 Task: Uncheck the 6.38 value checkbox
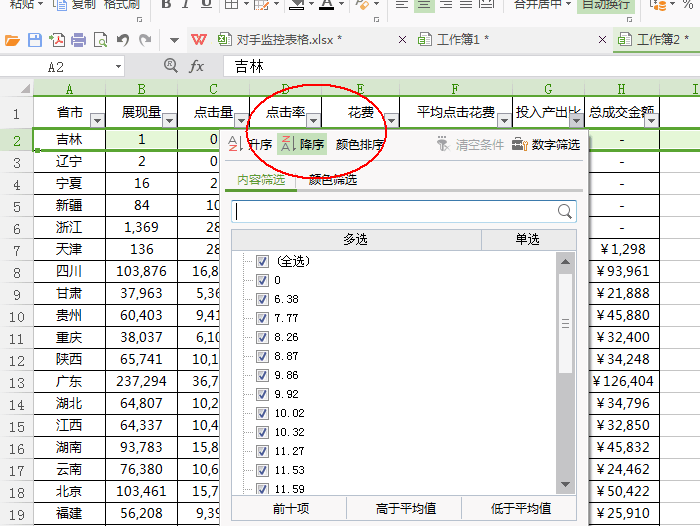point(262,299)
